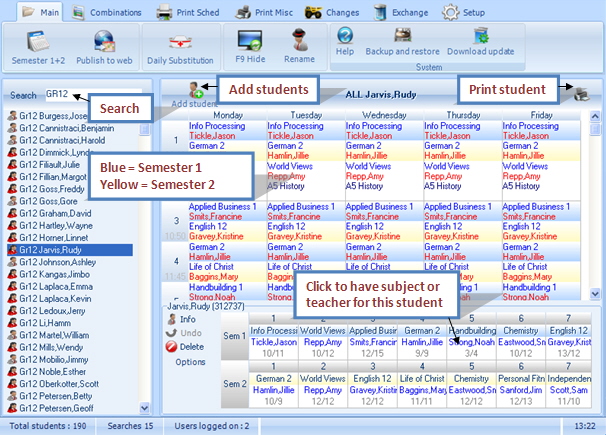Click Friday World Views entry
This screenshot has height=435, width=606.
click(525, 166)
